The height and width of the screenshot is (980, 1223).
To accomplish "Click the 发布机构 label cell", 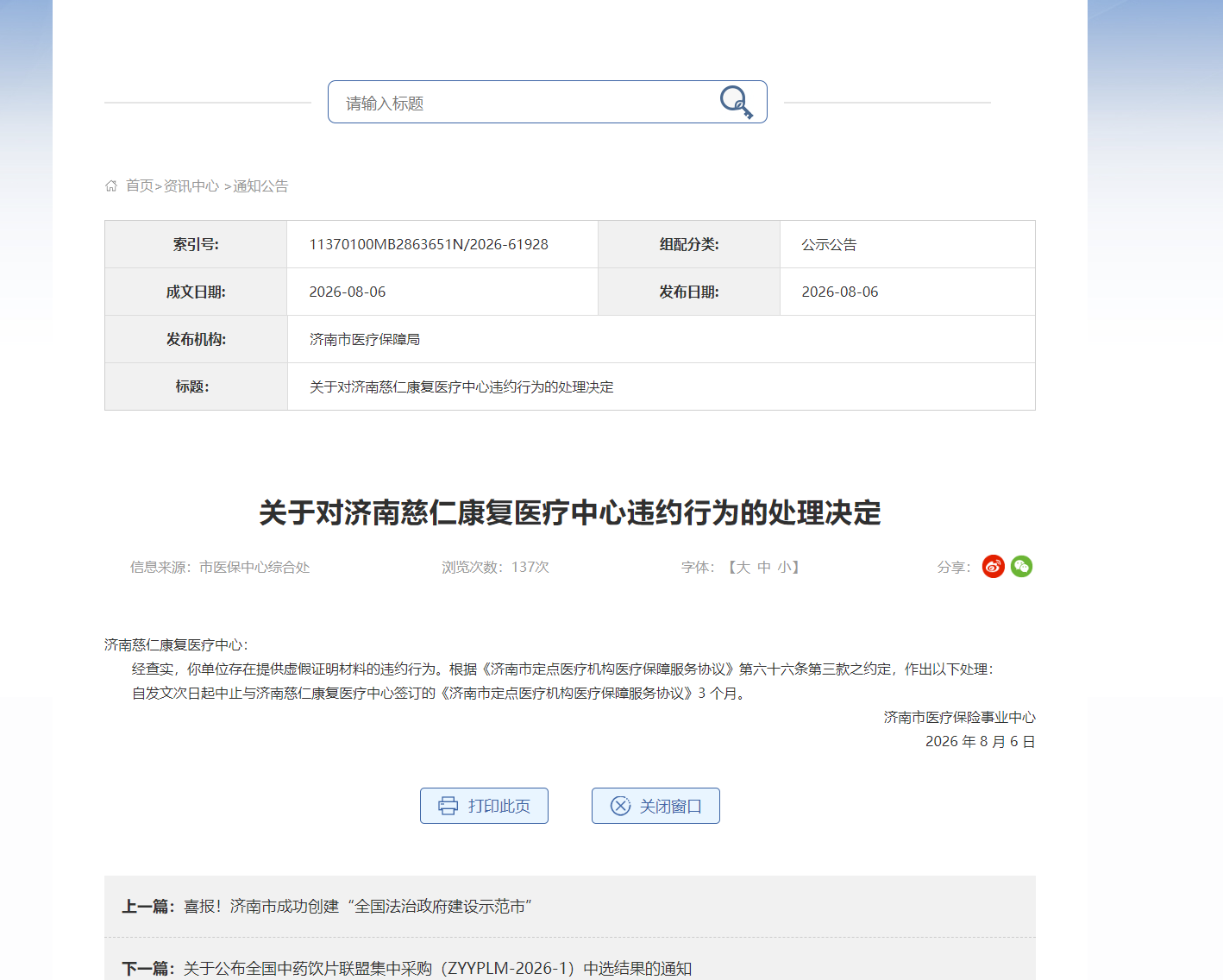I will (x=196, y=339).
